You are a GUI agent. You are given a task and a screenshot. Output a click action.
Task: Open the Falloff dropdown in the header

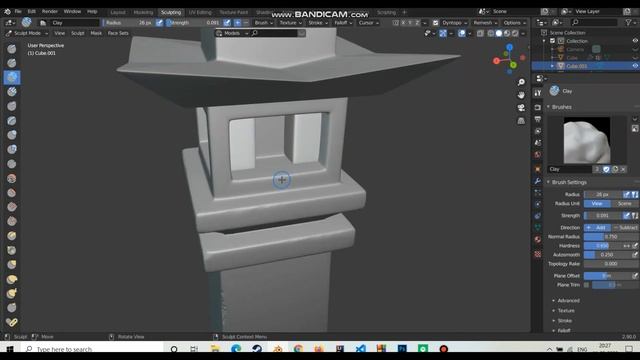point(343,23)
